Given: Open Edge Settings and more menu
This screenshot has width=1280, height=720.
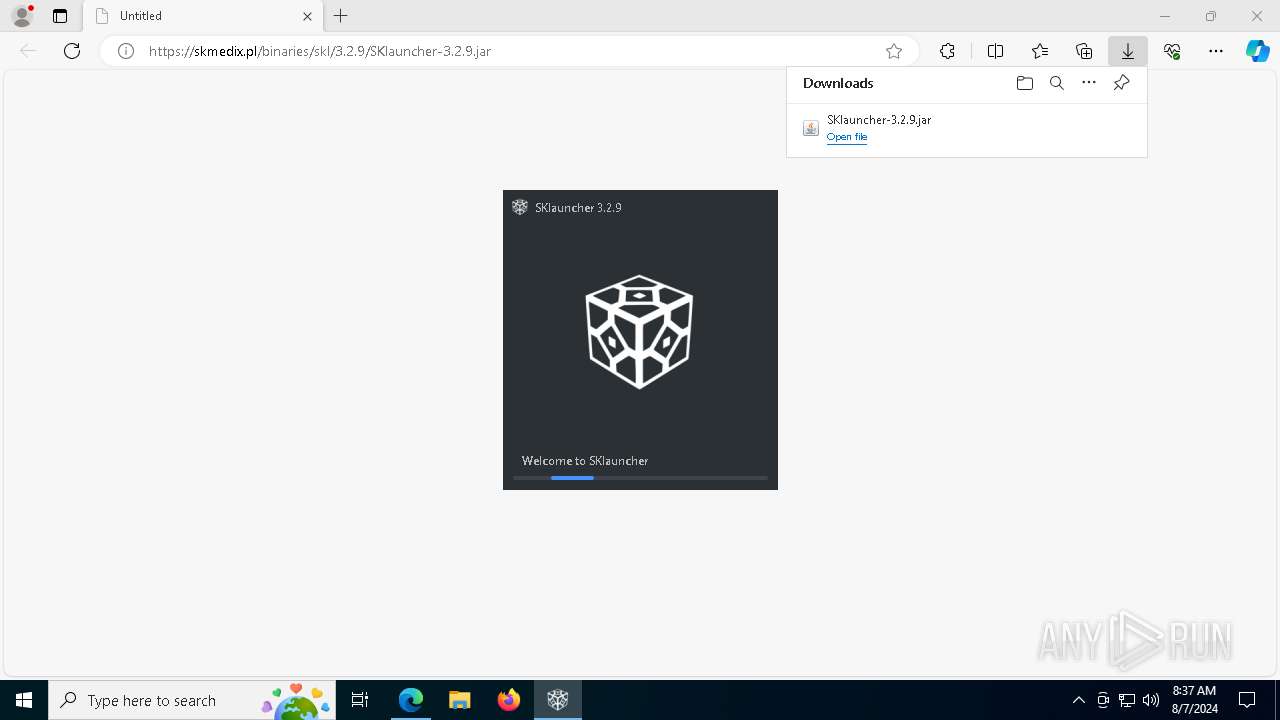Looking at the screenshot, I should [x=1216, y=51].
